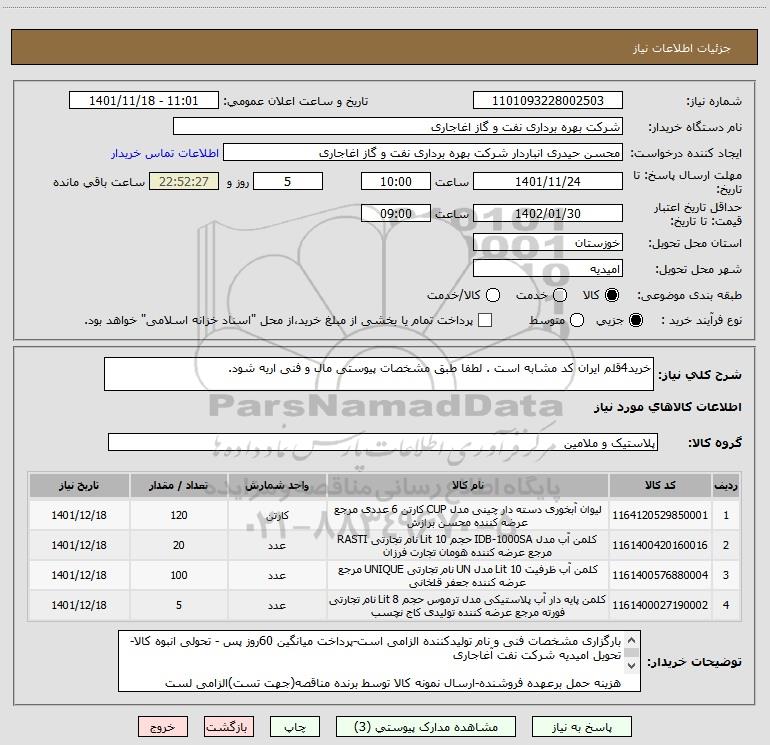This screenshot has width=770, height=745.
Task: Click the نام کالا column header
Action: pyautogui.click(x=468, y=486)
